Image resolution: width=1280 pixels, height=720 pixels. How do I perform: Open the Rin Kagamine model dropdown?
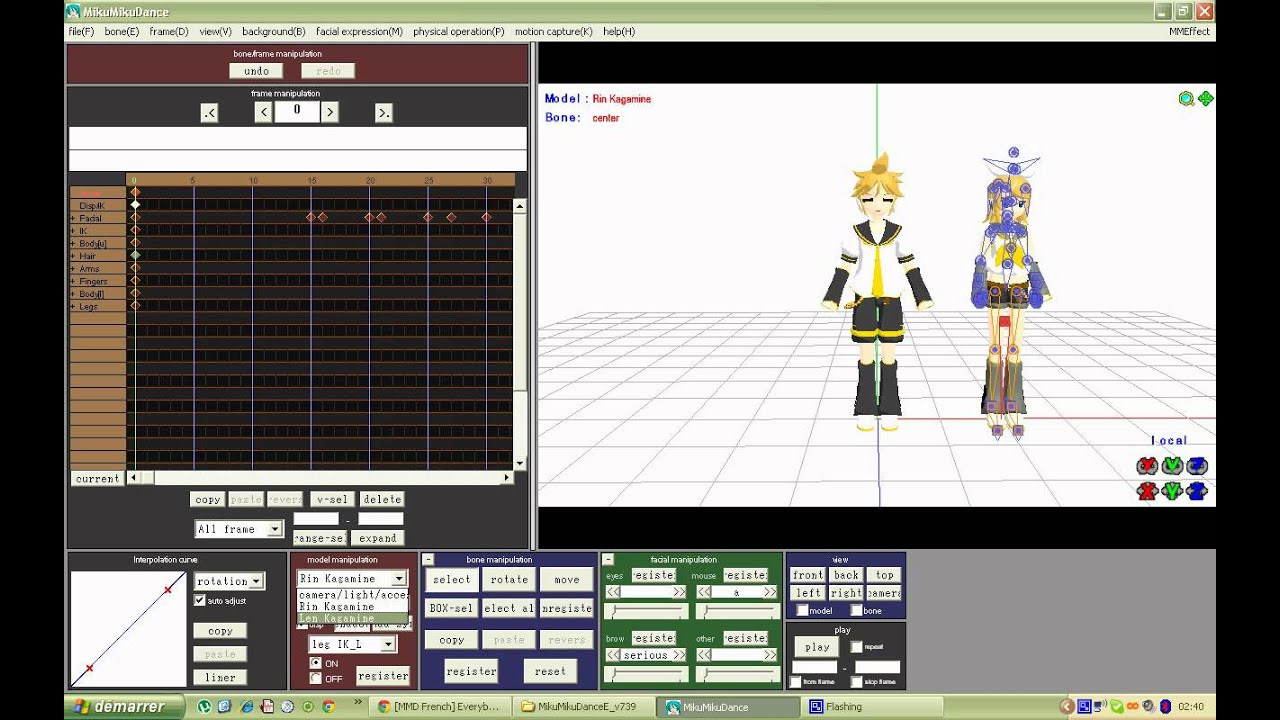click(399, 578)
